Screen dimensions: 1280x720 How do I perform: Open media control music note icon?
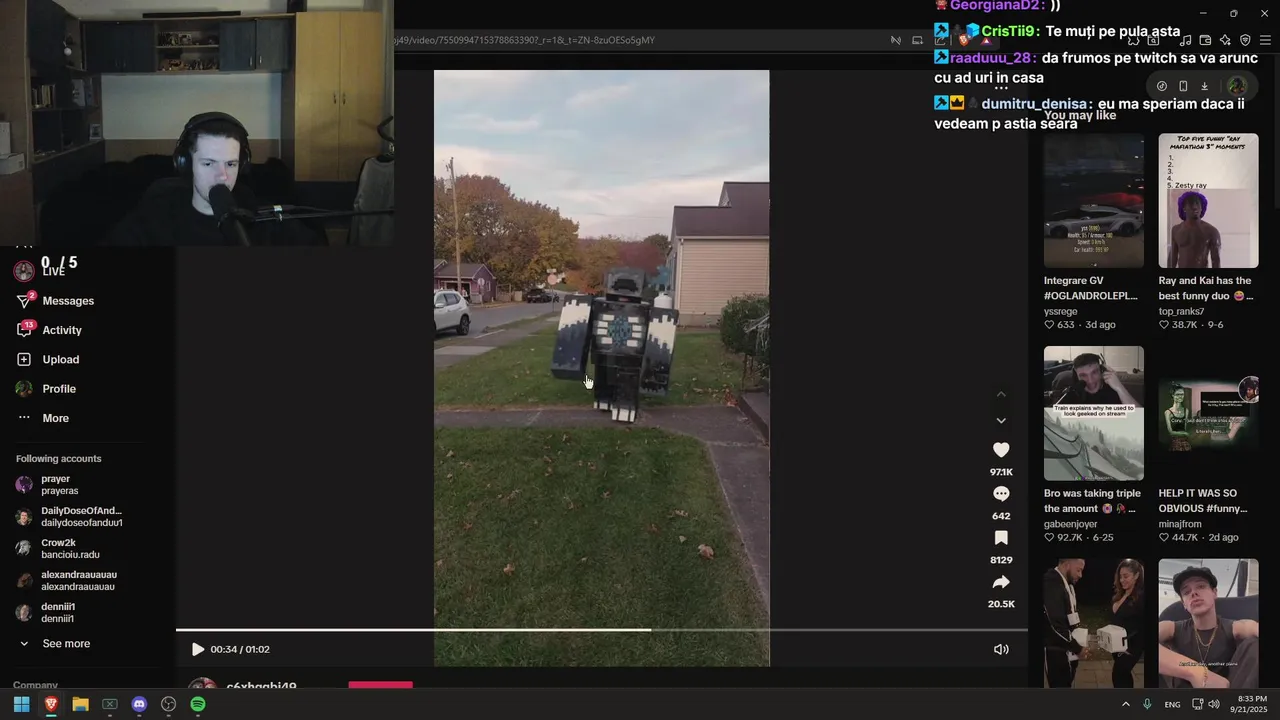[x=1185, y=40]
